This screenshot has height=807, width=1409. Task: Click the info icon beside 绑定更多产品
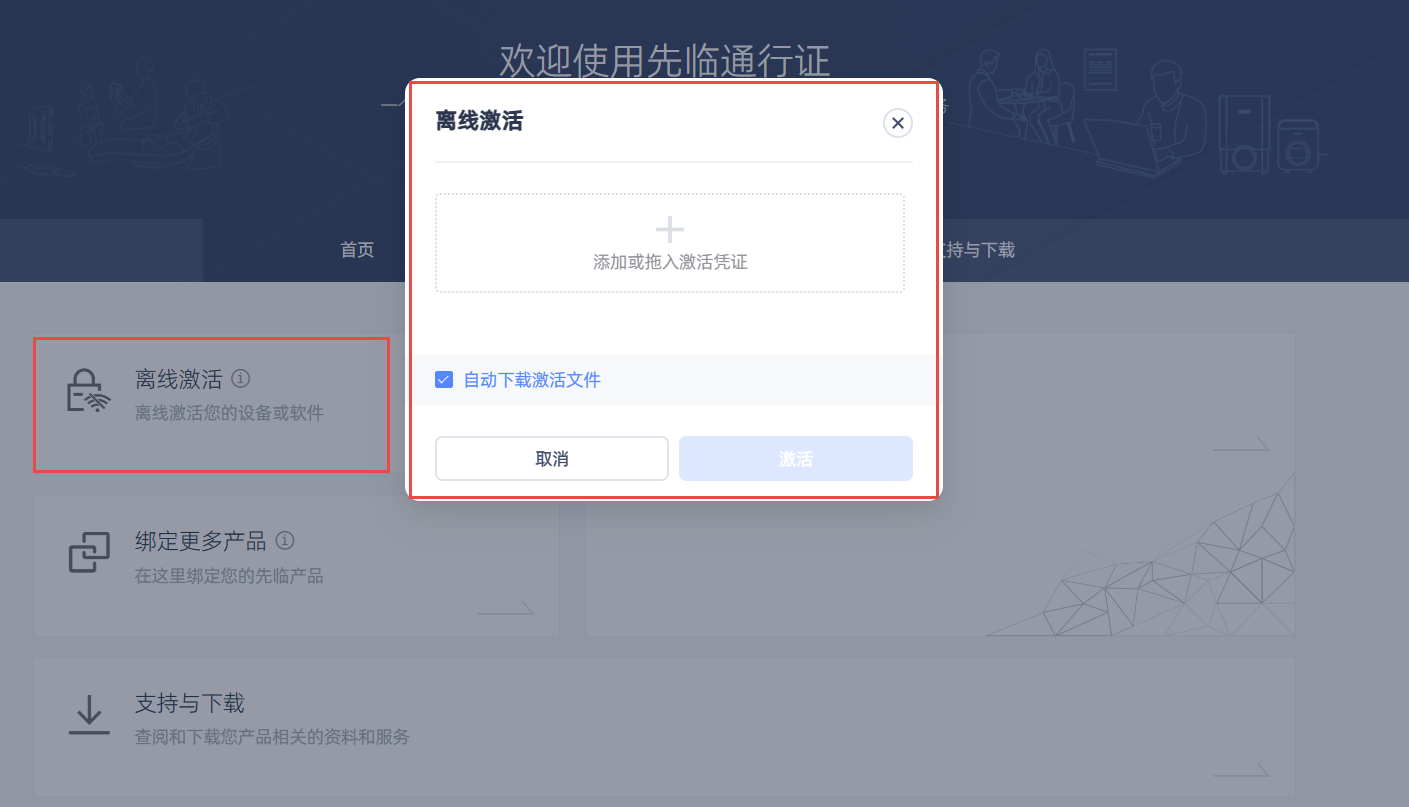click(285, 541)
